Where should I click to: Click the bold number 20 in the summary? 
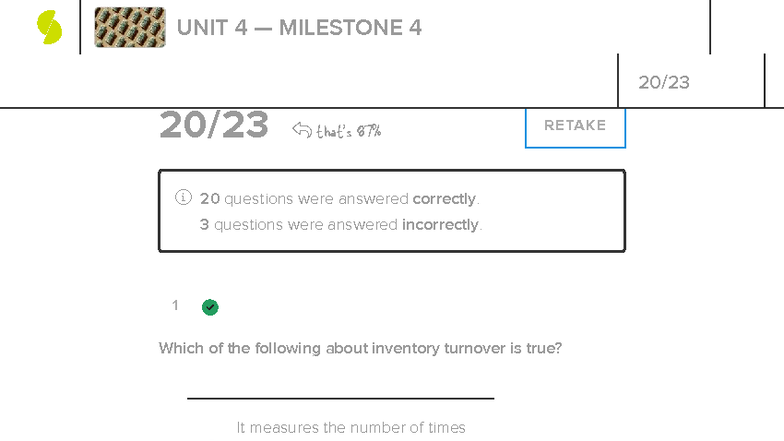(x=210, y=198)
